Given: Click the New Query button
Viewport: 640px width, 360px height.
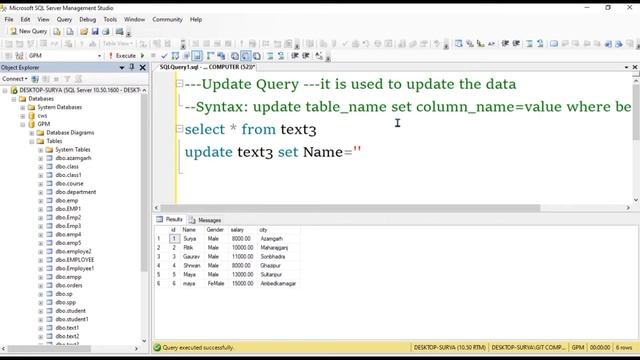Looking at the screenshot, I should coord(29,31).
